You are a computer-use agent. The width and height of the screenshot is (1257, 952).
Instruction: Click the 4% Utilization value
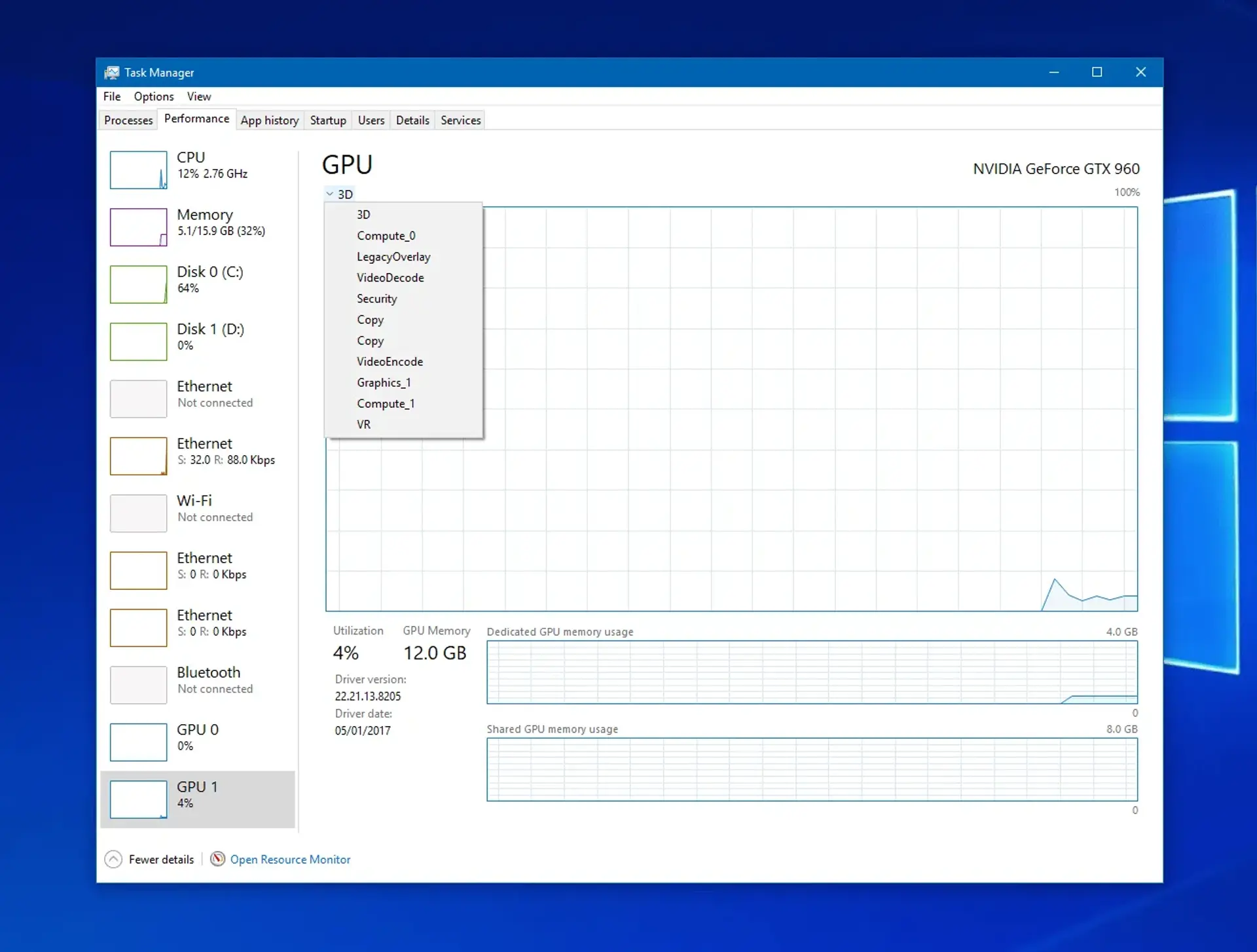pos(346,653)
